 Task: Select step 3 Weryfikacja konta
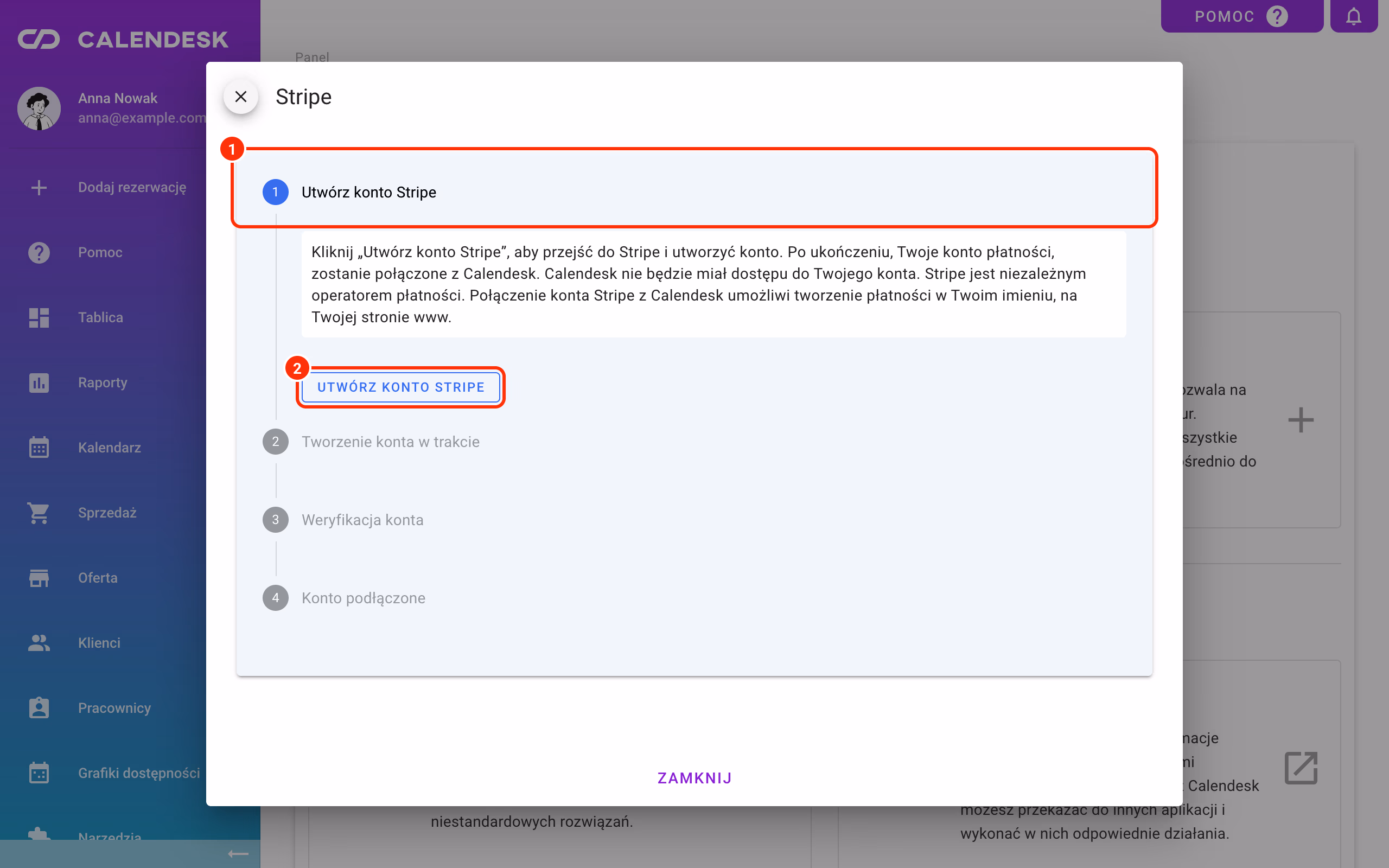click(x=343, y=520)
